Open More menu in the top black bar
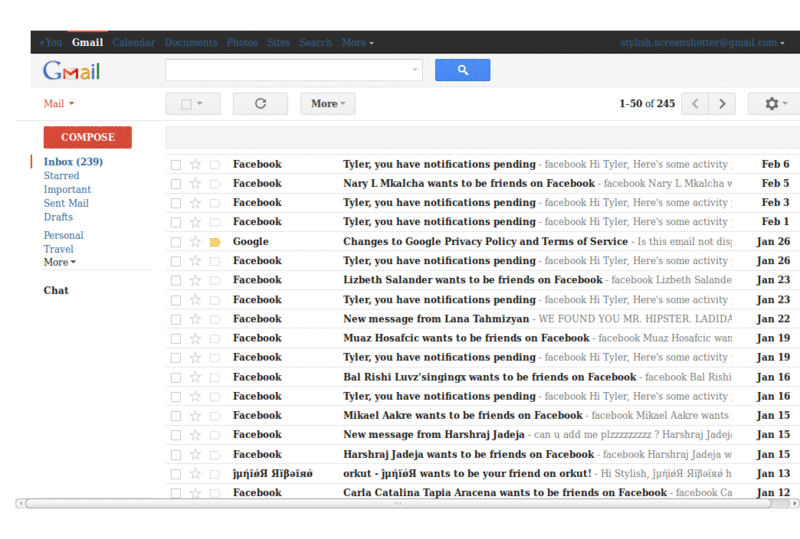 click(358, 43)
